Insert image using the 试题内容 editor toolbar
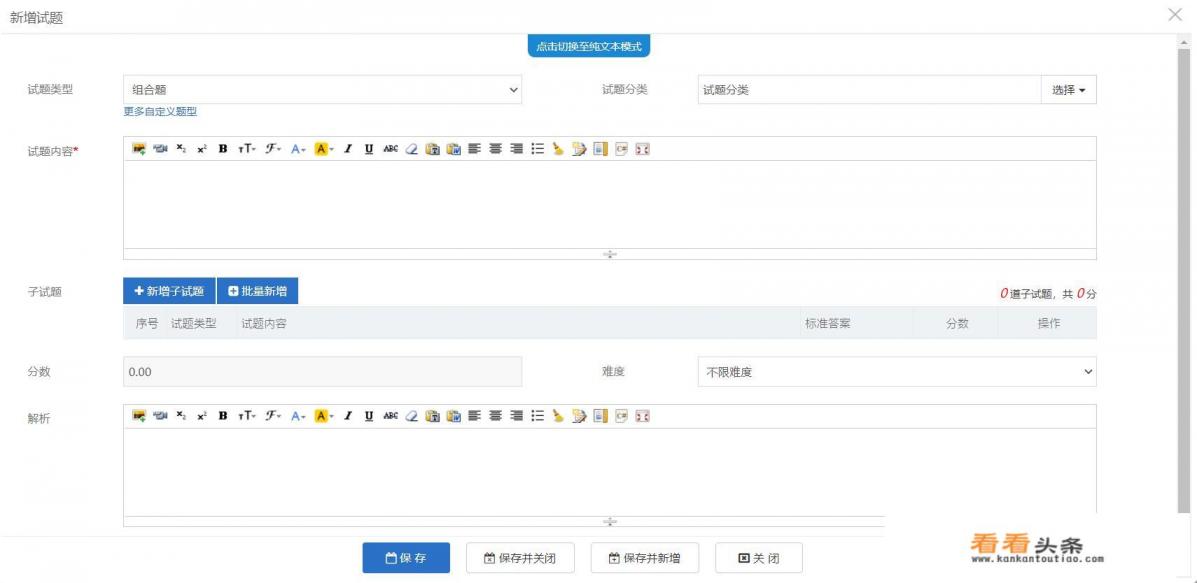The image size is (1197, 583). (x=139, y=149)
